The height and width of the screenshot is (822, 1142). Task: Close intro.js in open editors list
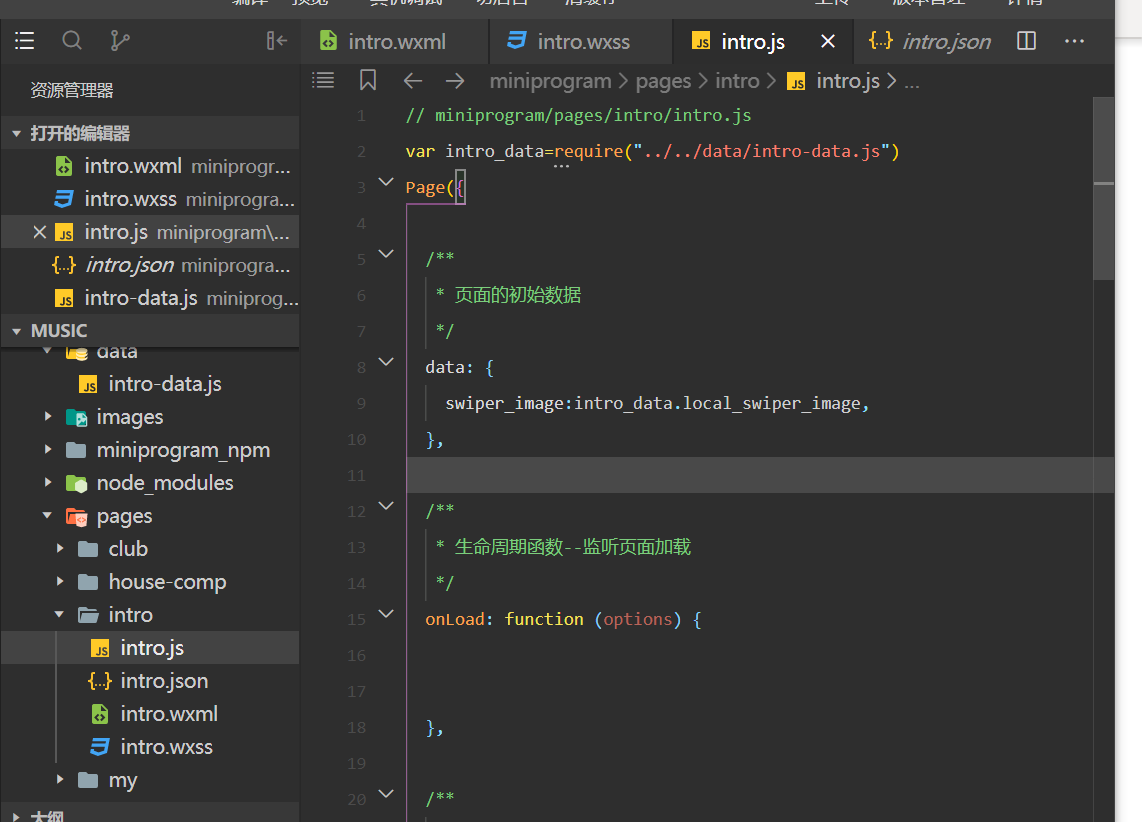point(39,232)
